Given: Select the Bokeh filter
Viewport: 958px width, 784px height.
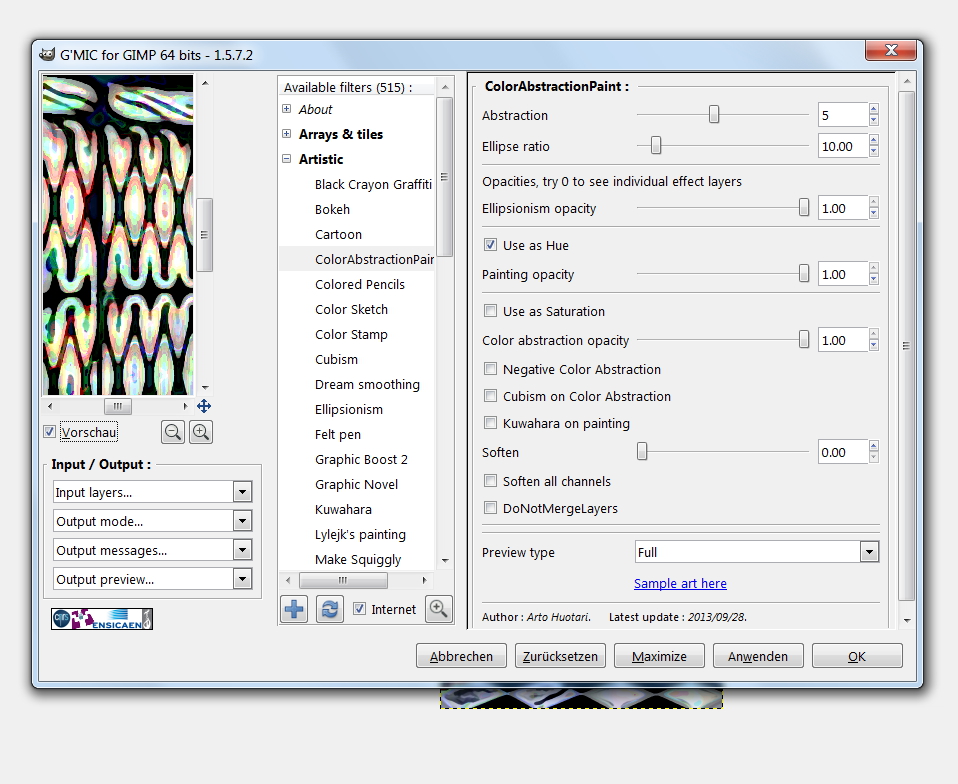Looking at the screenshot, I should pyautogui.click(x=332, y=210).
